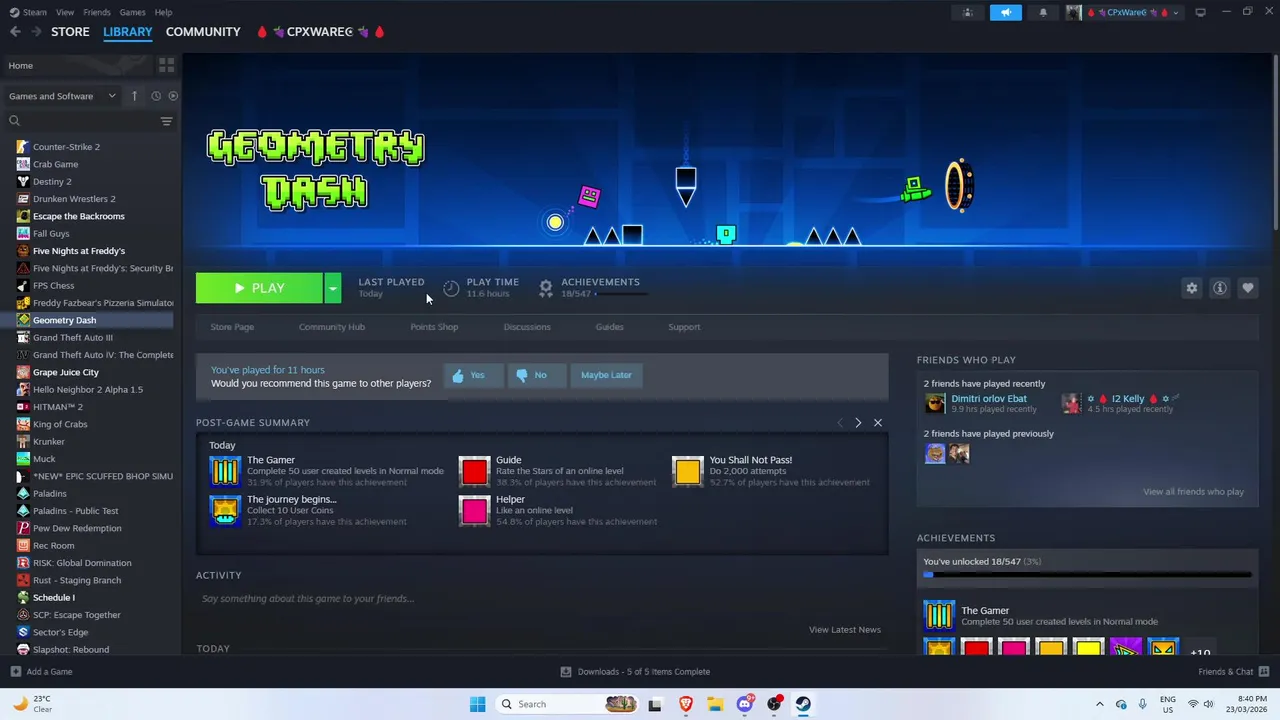The height and width of the screenshot is (720, 1280).
Task: Open Dimitri orlov Ebat's profile
Action: click(988, 399)
